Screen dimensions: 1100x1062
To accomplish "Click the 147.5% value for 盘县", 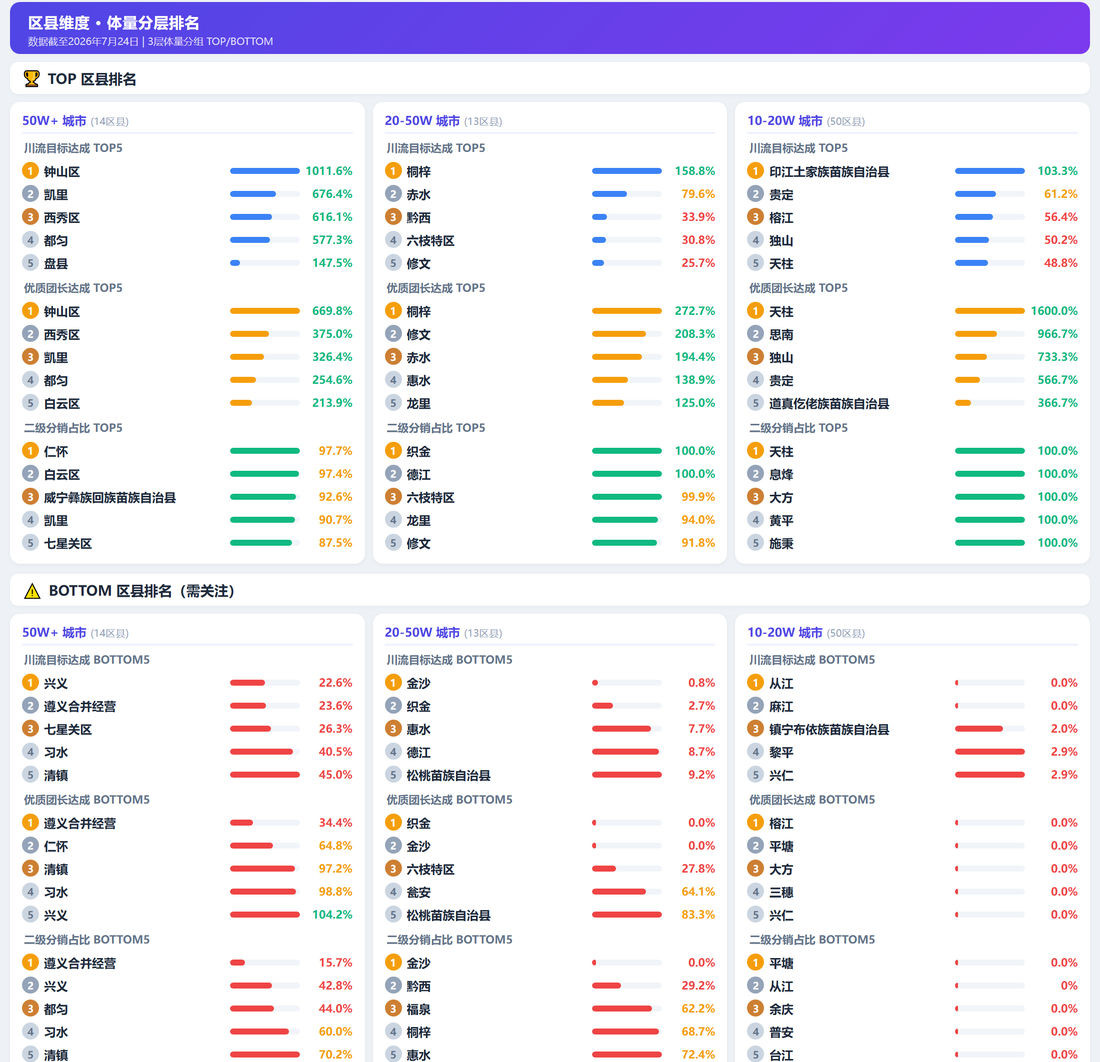I will (333, 262).
